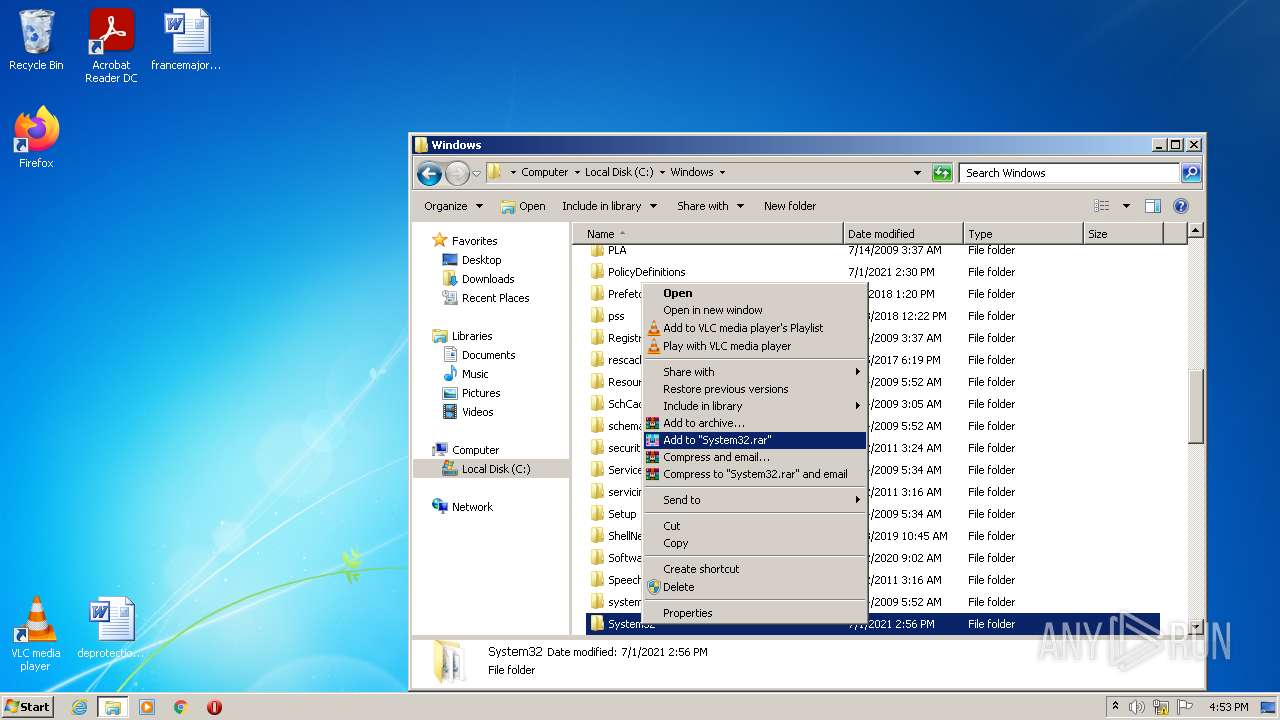
Task: Open toolbar Include in library dropdown
Action: pyautogui.click(x=609, y=206)
